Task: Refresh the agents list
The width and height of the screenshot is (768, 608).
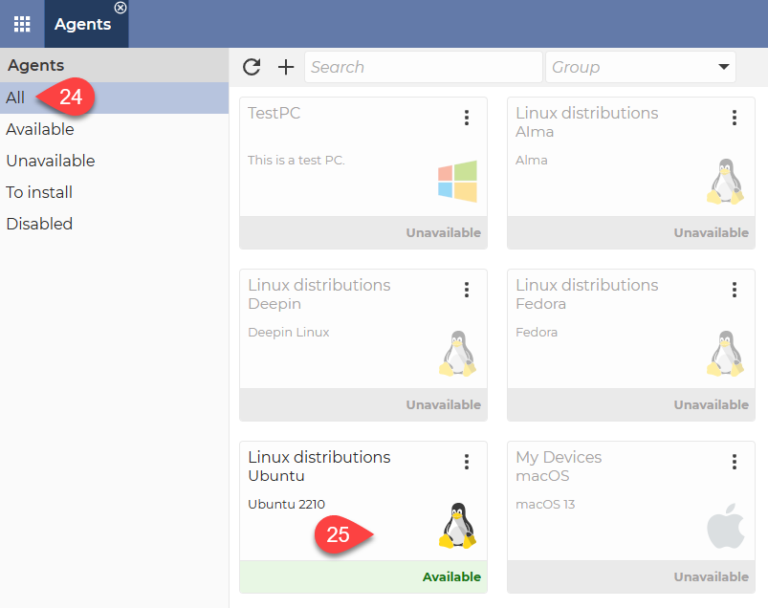Action: pyautogui.click(x=252, y=67)
